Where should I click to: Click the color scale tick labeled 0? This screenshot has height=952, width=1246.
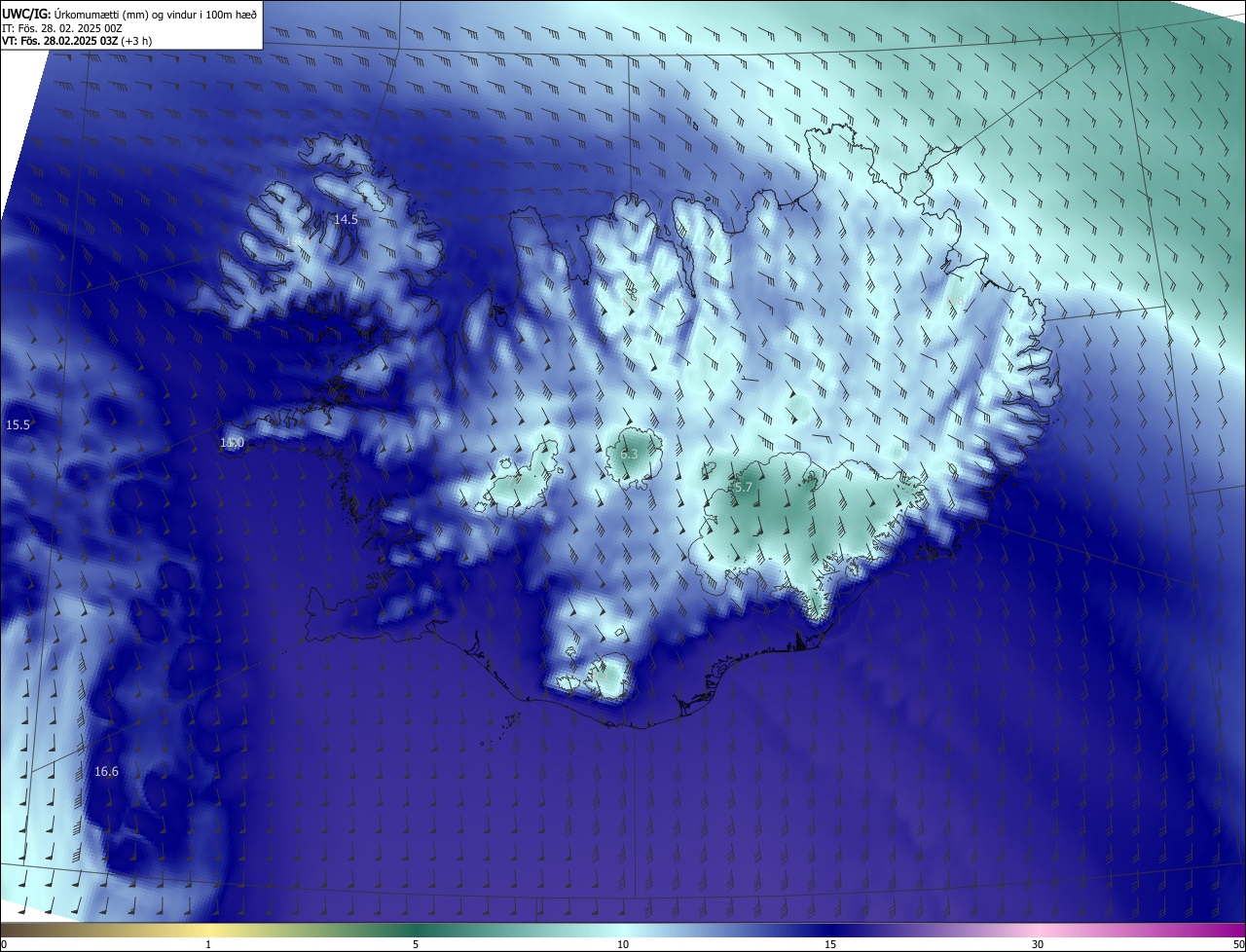click(4, 944)
